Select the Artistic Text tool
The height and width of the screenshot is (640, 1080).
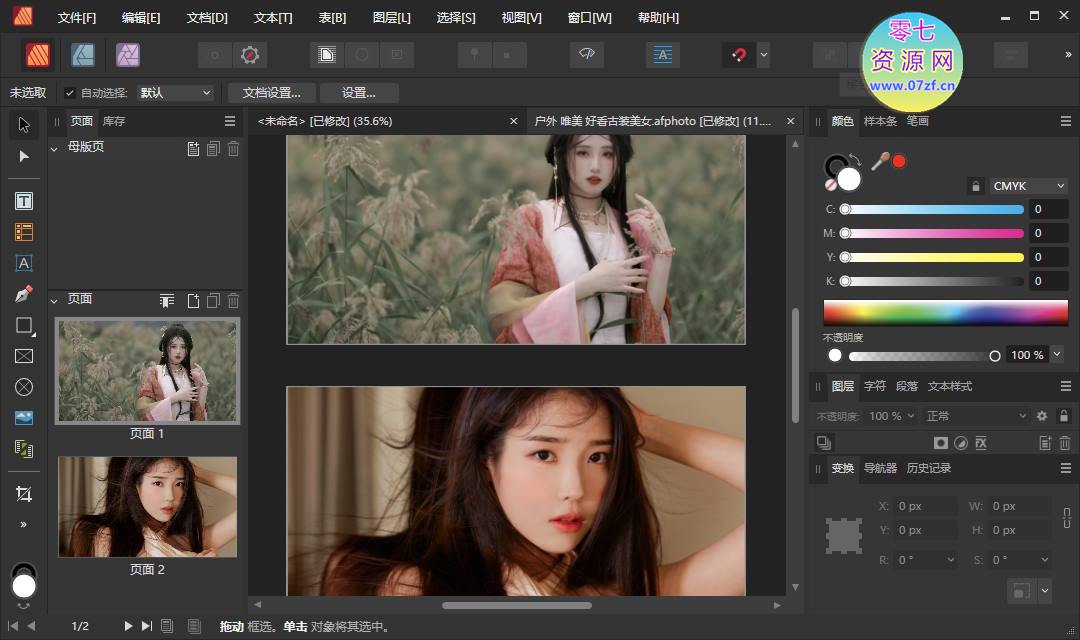click(24, 263)
